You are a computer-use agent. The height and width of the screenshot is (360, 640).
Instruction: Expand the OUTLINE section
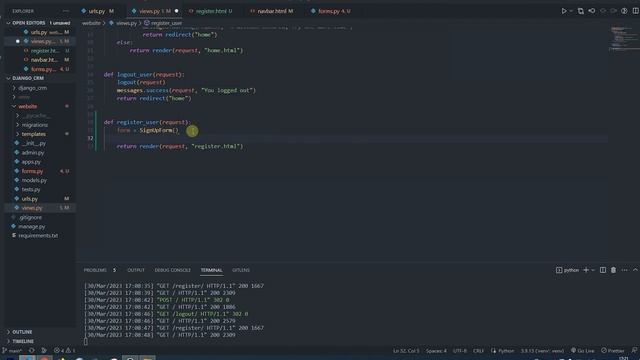point(22,332)
